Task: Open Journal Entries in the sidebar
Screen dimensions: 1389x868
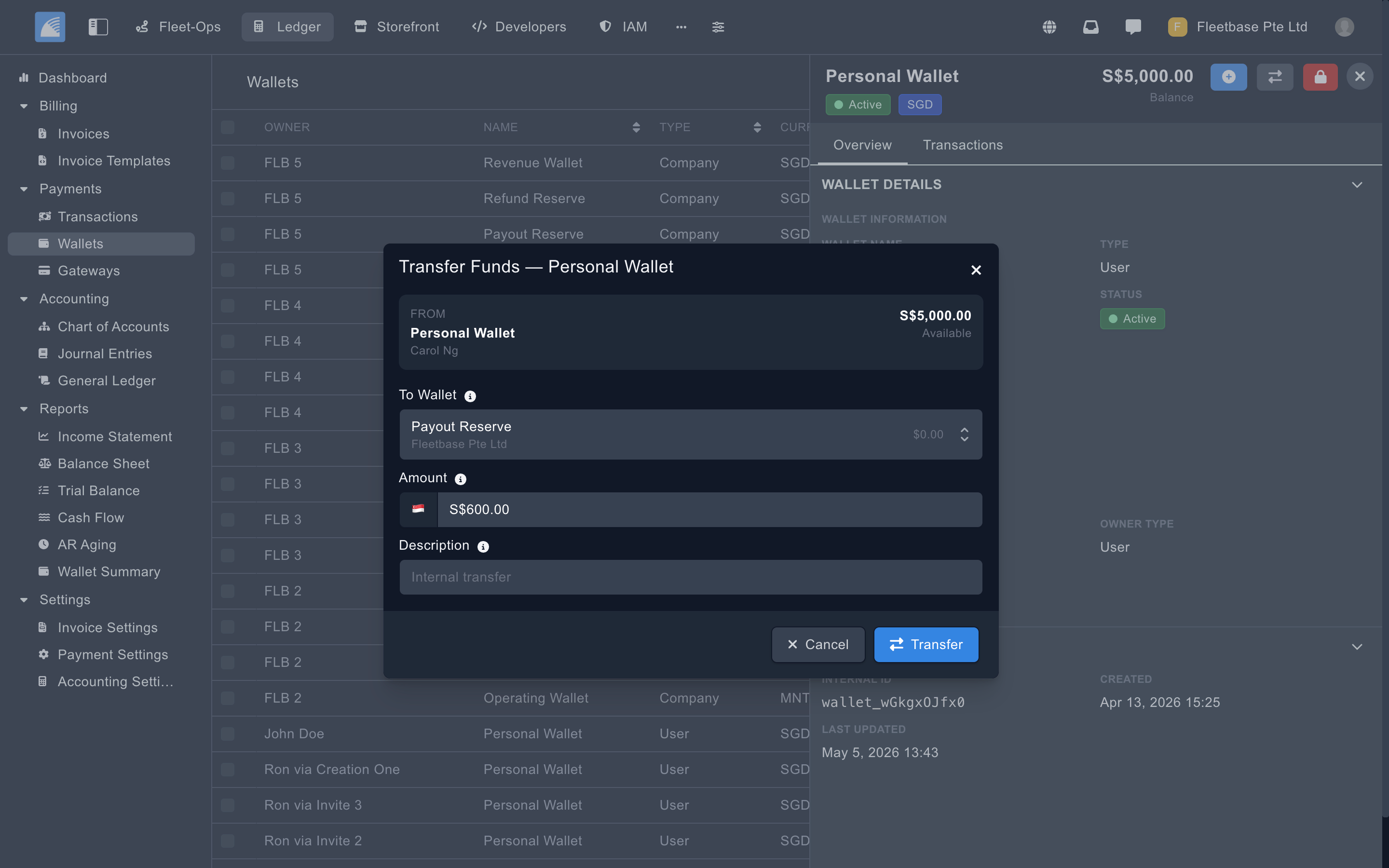Action: 105,353
